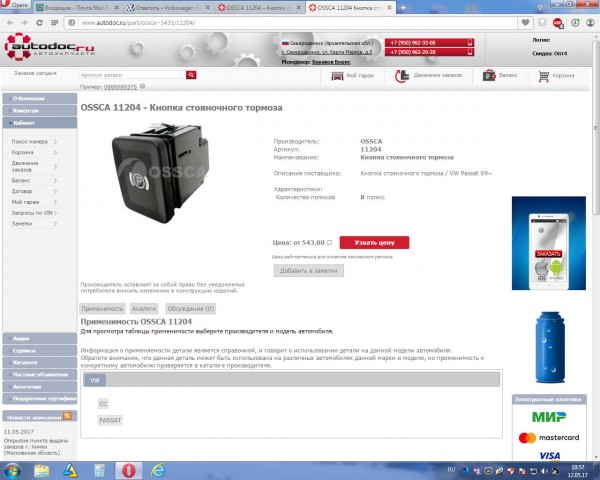The image size is (600, 480).
Task: Open Частные объявления menu item
Action: [40, 375]
